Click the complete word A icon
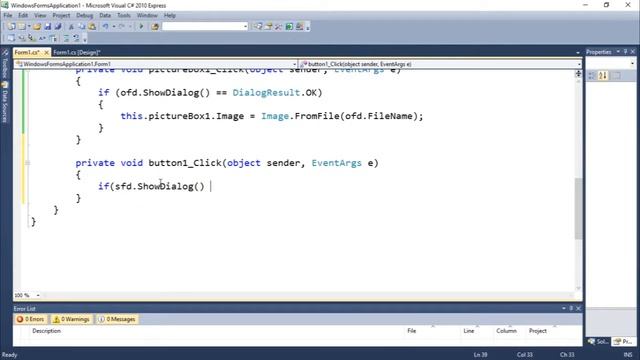 pyautogui.click(x=42, y=38)
